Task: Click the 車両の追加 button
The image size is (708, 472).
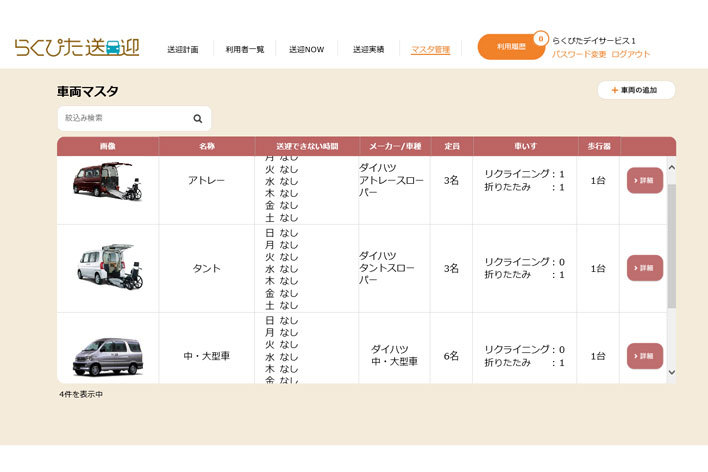Action: (x=636, y=90)
